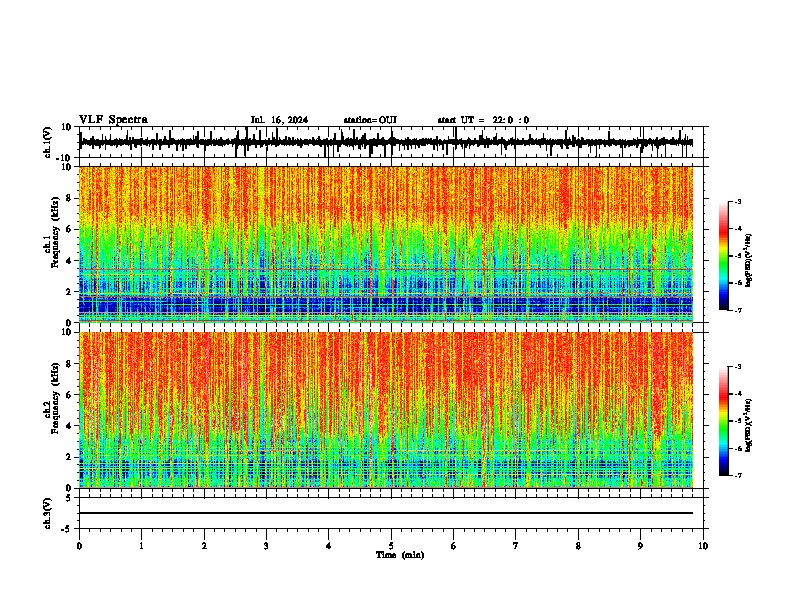792x612 pixels.
Task: Click the flat ch.3 voltage line
Action: (x=386, y=513)
